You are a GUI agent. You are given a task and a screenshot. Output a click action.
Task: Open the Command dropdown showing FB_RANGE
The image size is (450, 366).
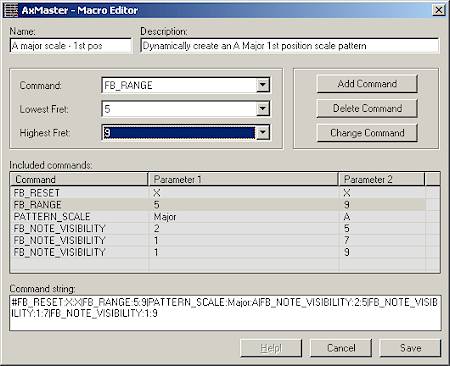[x=263, y=85]
